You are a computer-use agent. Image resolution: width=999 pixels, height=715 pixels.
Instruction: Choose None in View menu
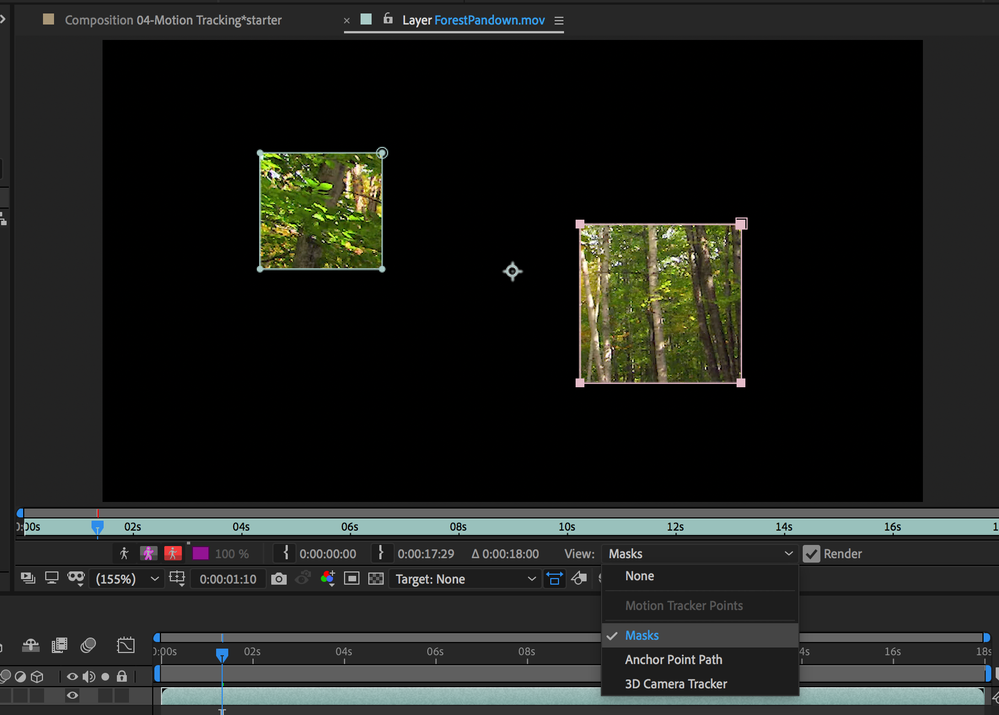tap(700, 576)
